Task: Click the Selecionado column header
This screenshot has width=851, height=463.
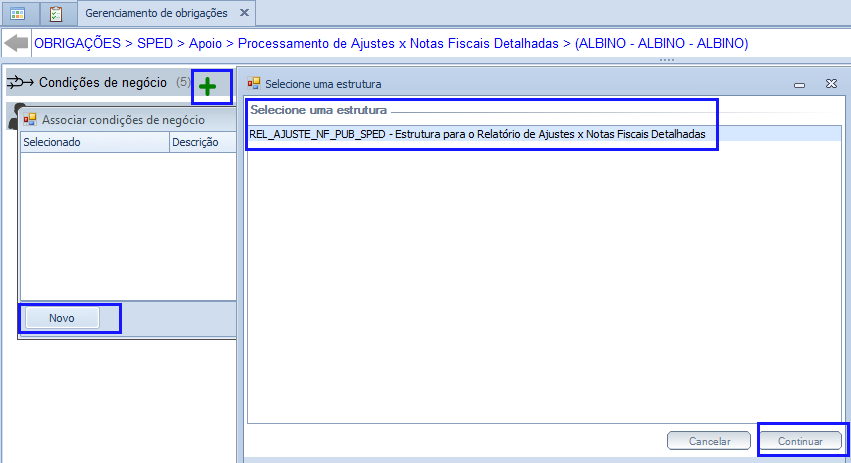Action: tap(95, 142)
